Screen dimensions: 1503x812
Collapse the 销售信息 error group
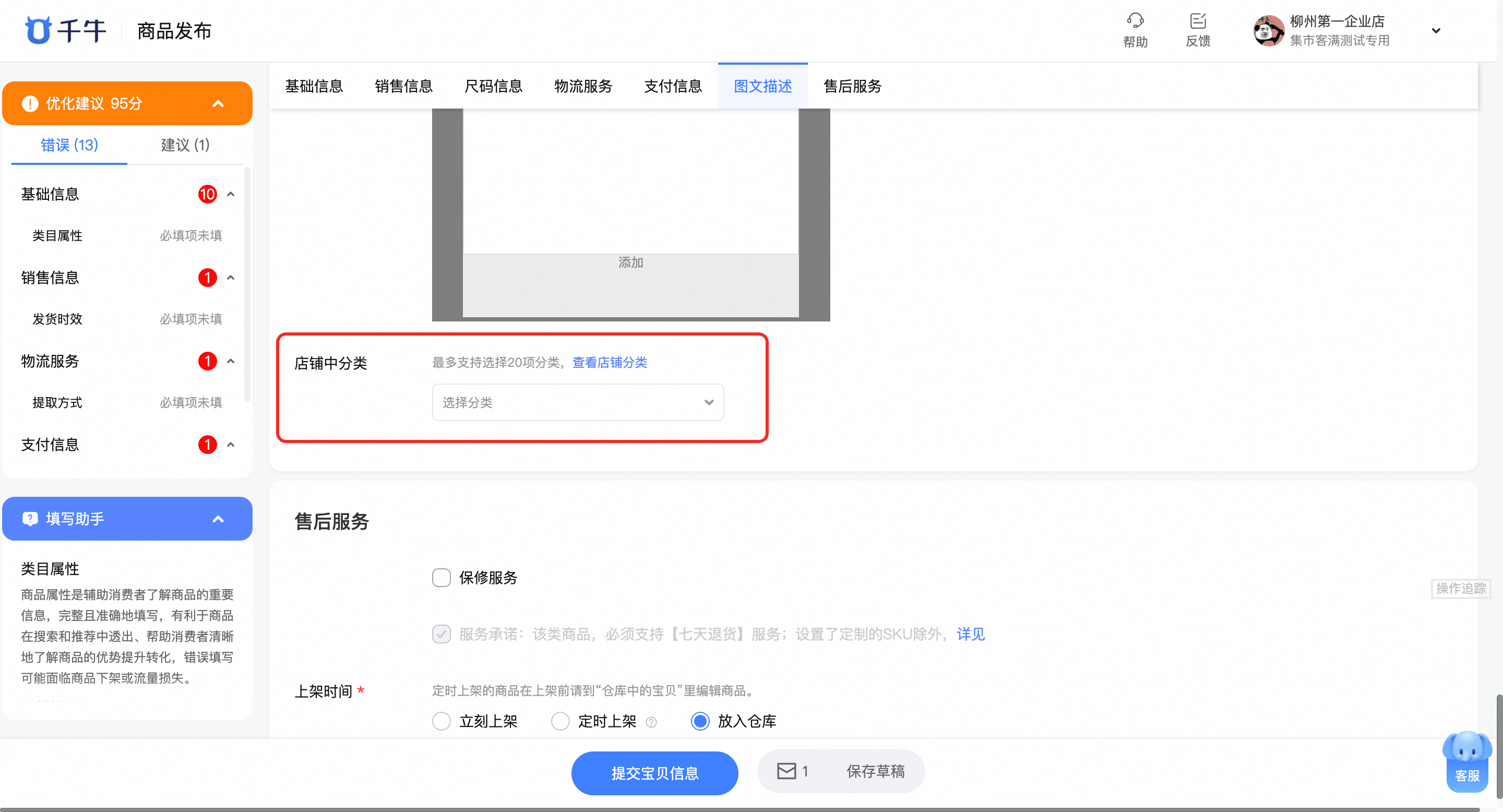pos(231,278)
